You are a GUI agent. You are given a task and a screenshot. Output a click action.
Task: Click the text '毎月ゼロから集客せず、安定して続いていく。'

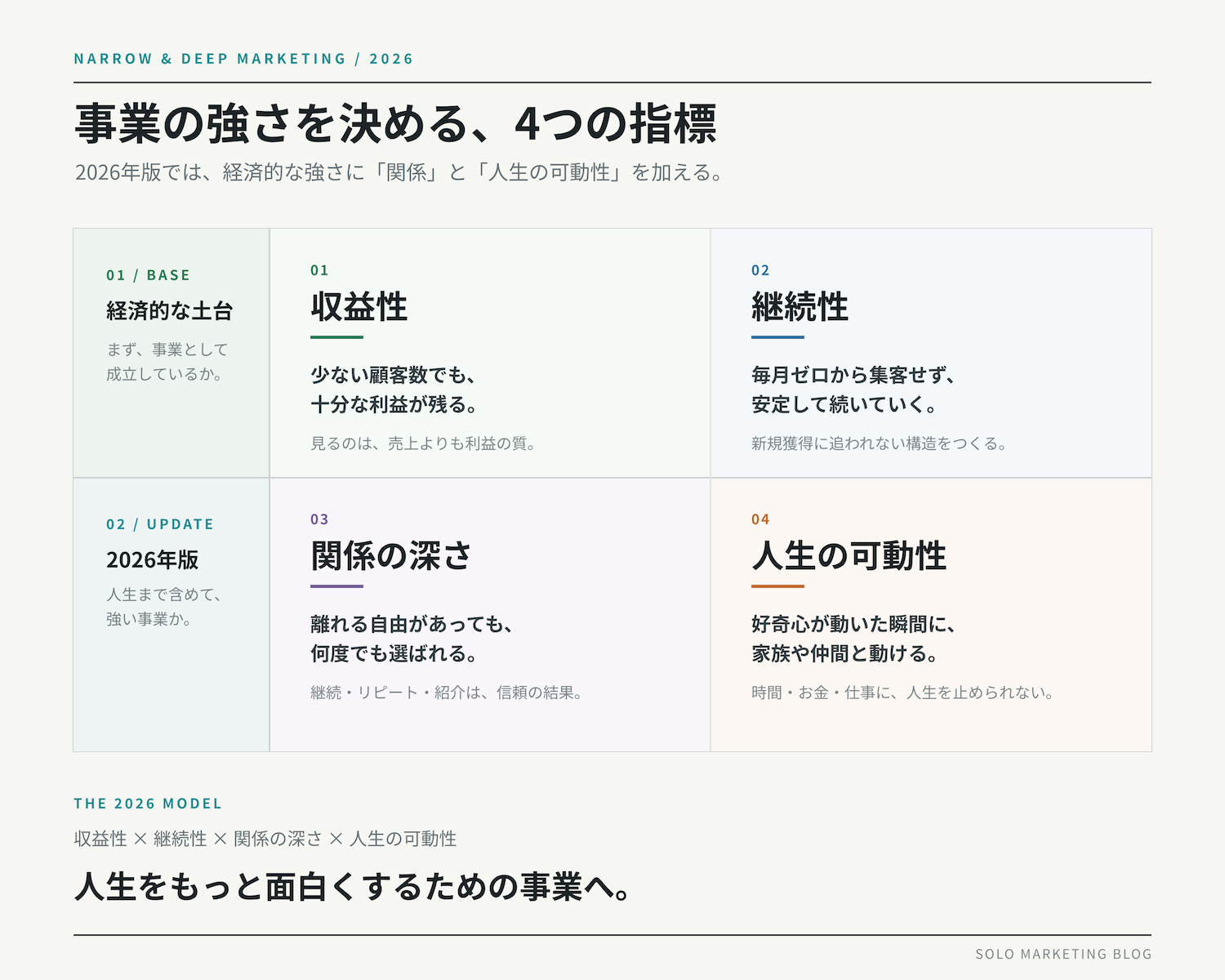(853, 390)
